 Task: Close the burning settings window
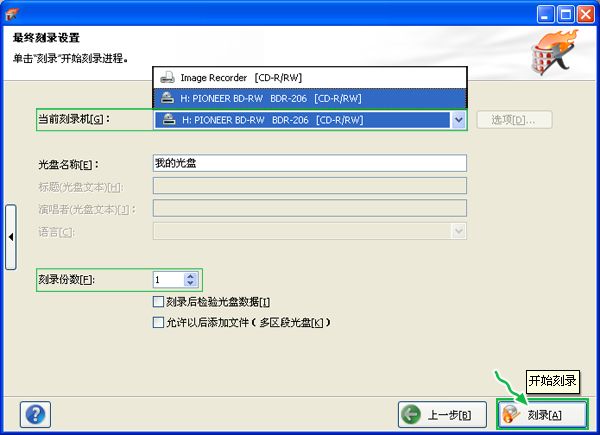[x=586, y=15]
